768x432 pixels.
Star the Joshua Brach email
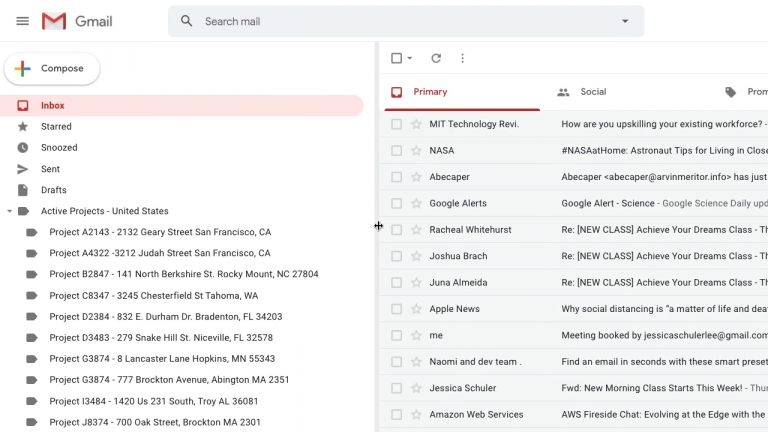pyautogui.click(x=416, y=256)
